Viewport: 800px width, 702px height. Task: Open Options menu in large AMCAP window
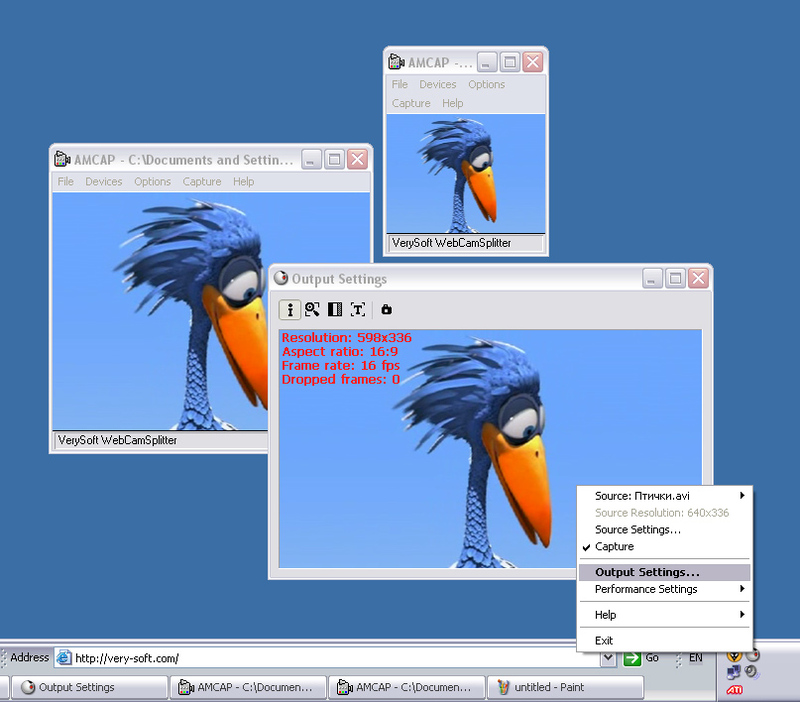click(x=152, y=182)
